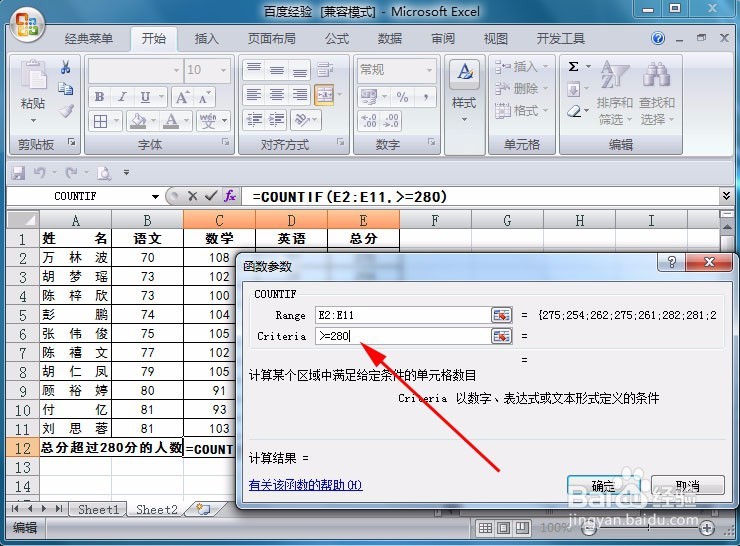Click the Decrease Decimal icon
Screen dimensions: 740x546
[x=391, y=121]
